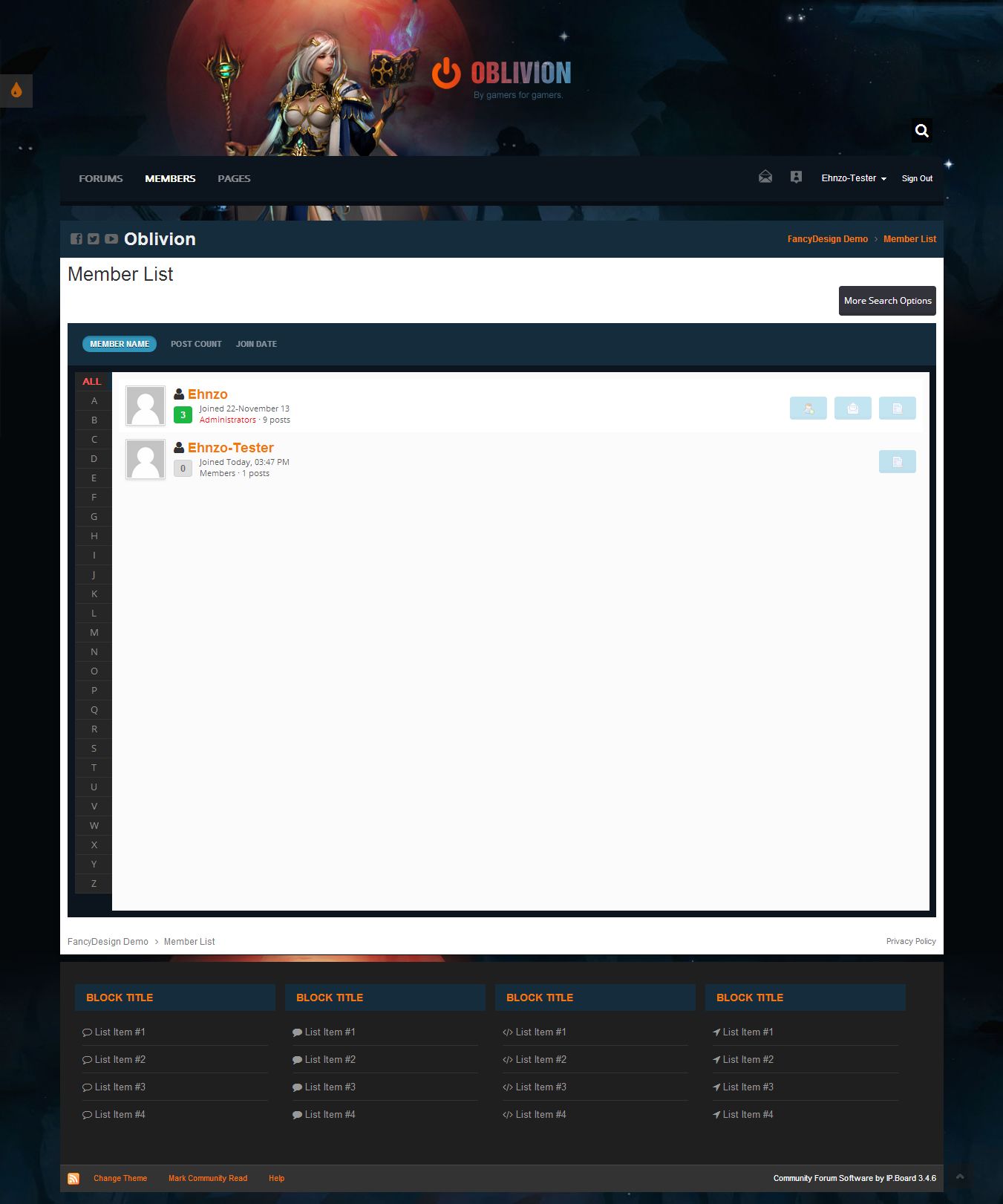Open the messenger envelope icon in navbar
Image resolution: width=1003 pixels, height=1204 pixels.
pyautogui.click(x=765, y=177)
